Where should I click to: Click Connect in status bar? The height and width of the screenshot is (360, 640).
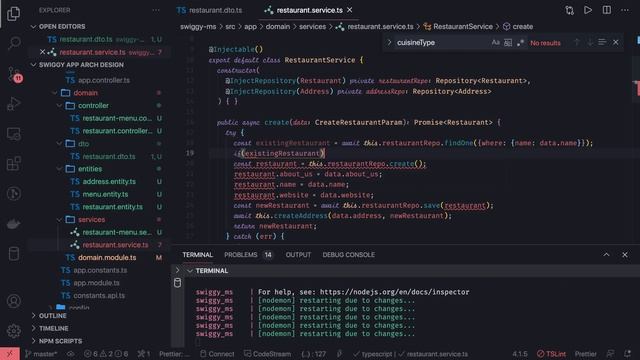[217, 354]
